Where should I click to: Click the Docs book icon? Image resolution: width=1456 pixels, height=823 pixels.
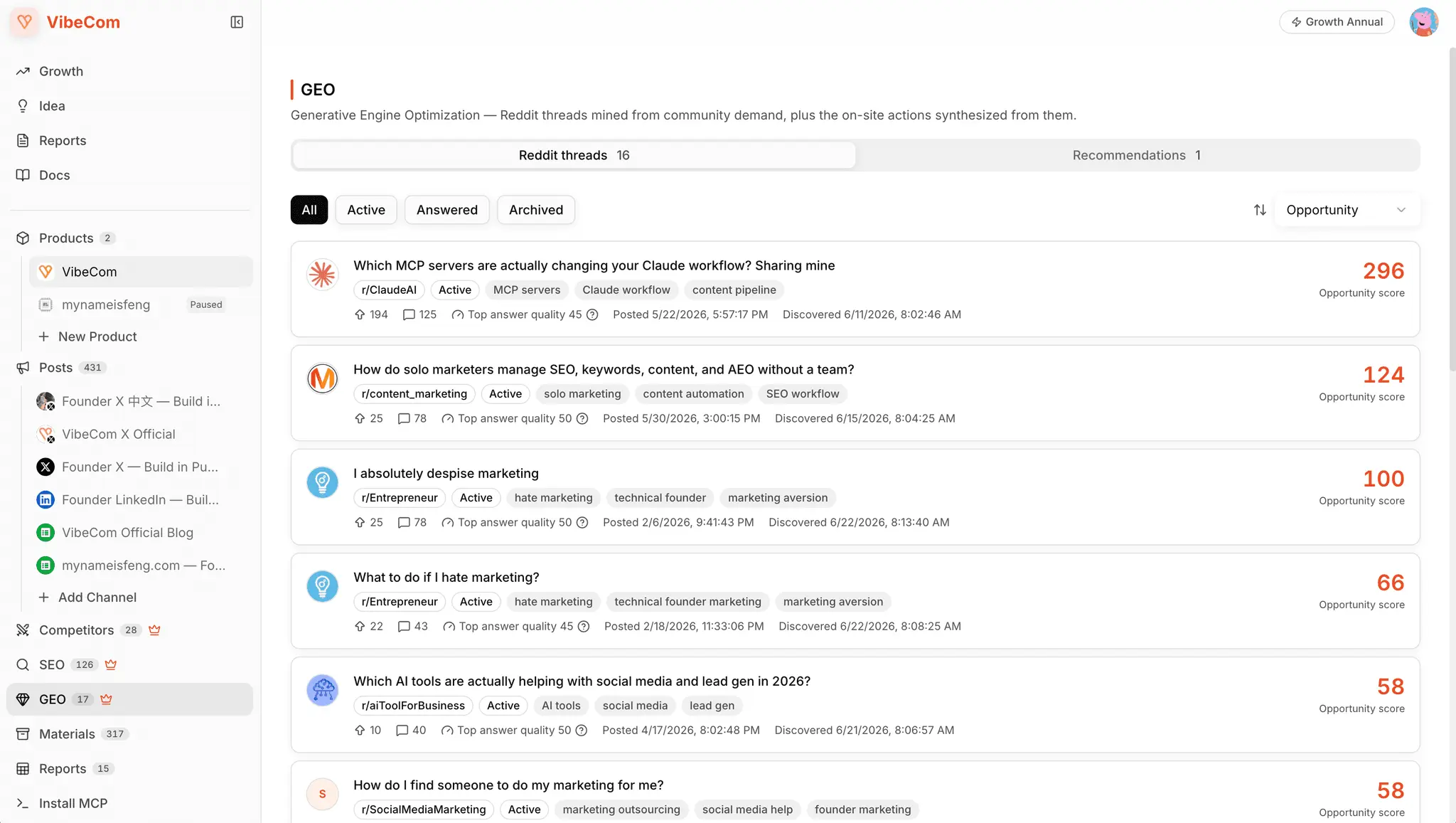tap(23, 175)
